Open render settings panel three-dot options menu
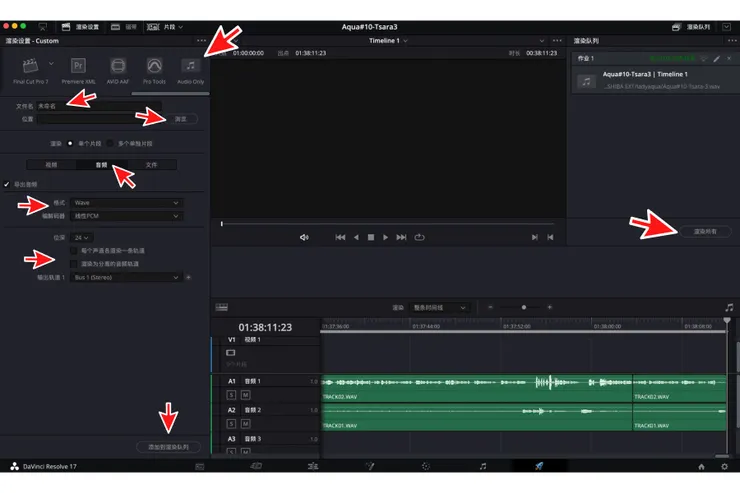The height and width of the screenshot is (493, 740). point(202,41)
